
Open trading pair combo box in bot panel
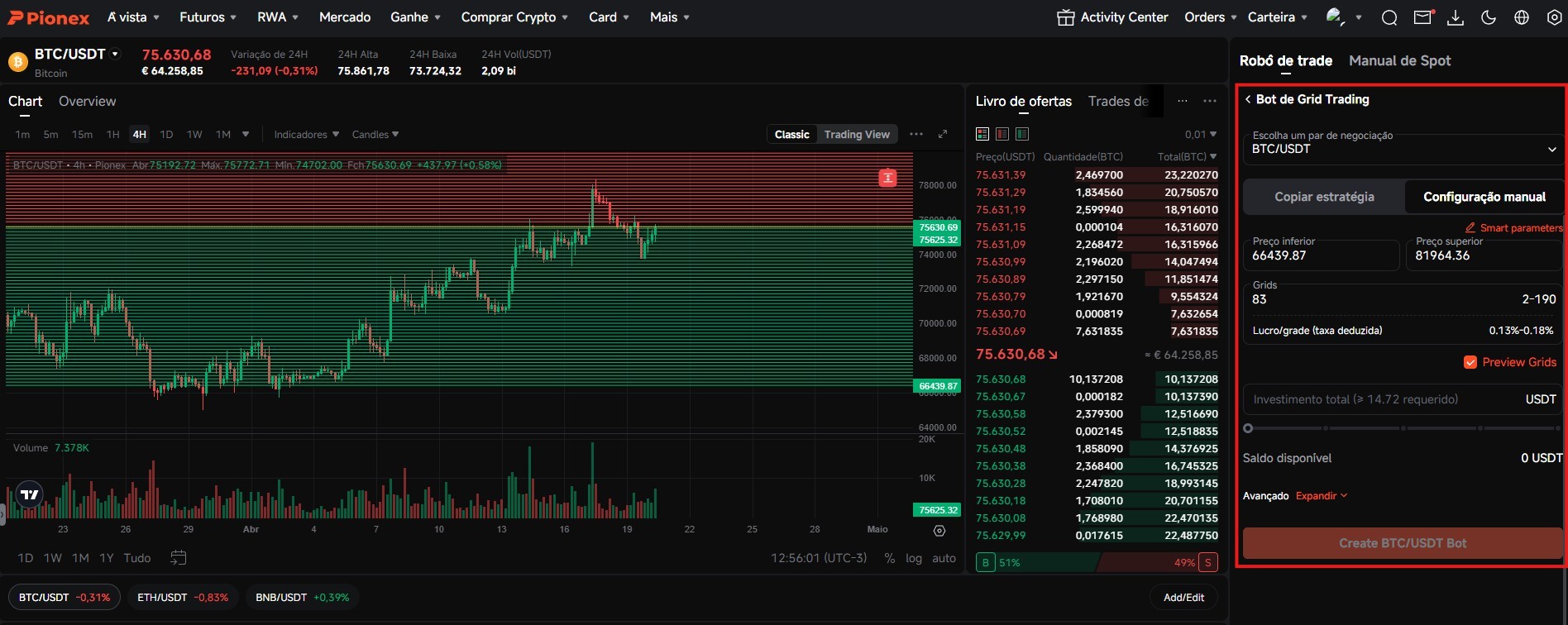click(1403, 150)
